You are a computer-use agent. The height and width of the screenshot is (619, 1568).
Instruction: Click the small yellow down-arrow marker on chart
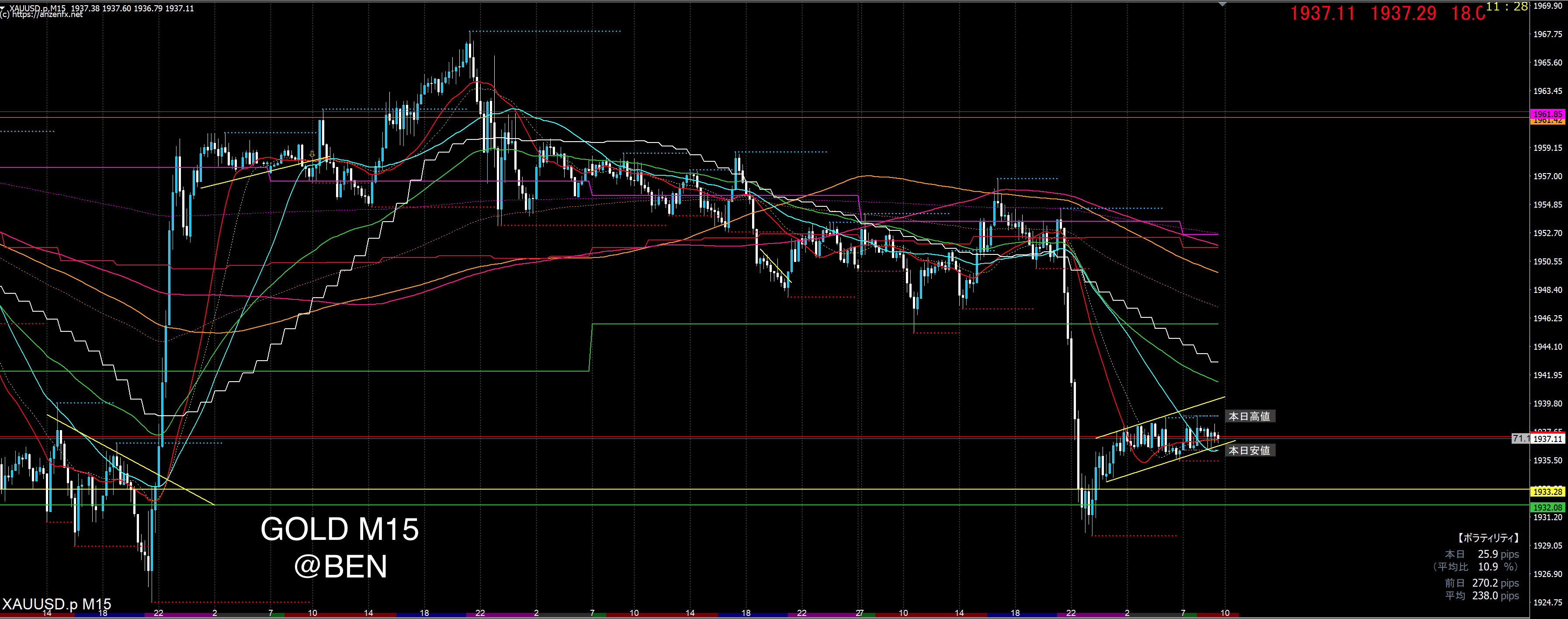tap(312, 155)
